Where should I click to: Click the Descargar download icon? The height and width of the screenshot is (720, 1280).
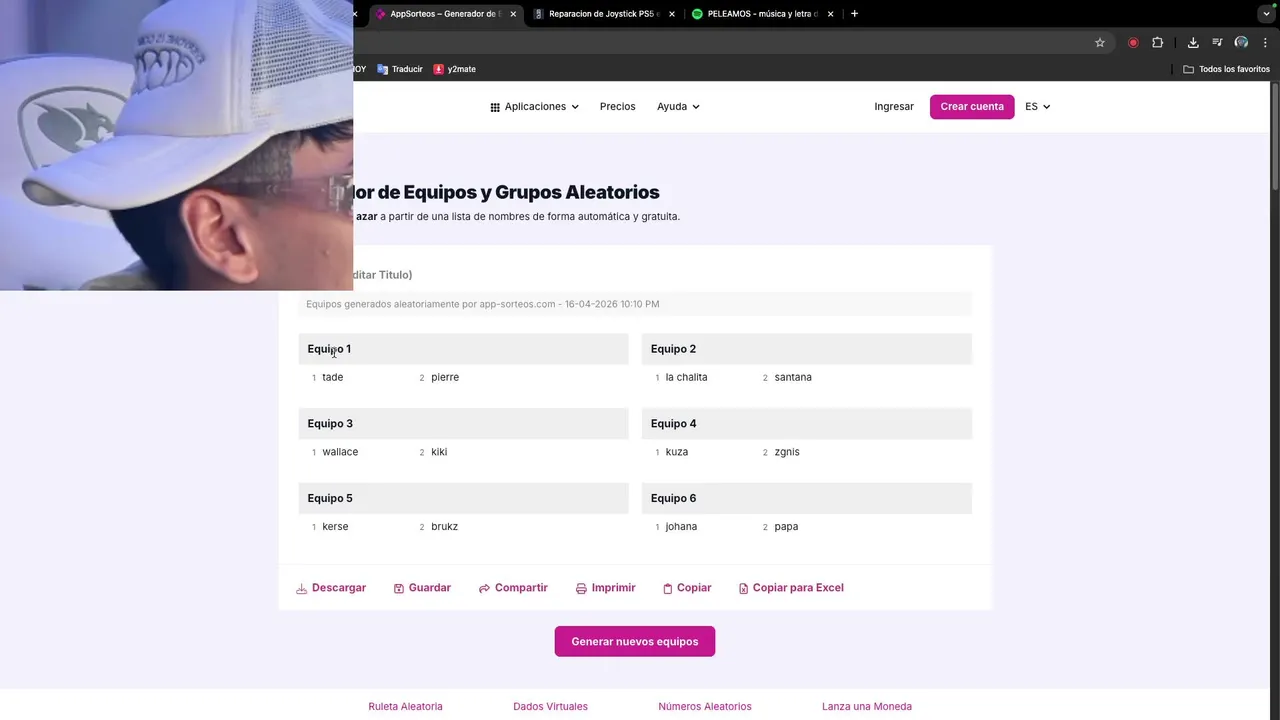click(302, 589)
